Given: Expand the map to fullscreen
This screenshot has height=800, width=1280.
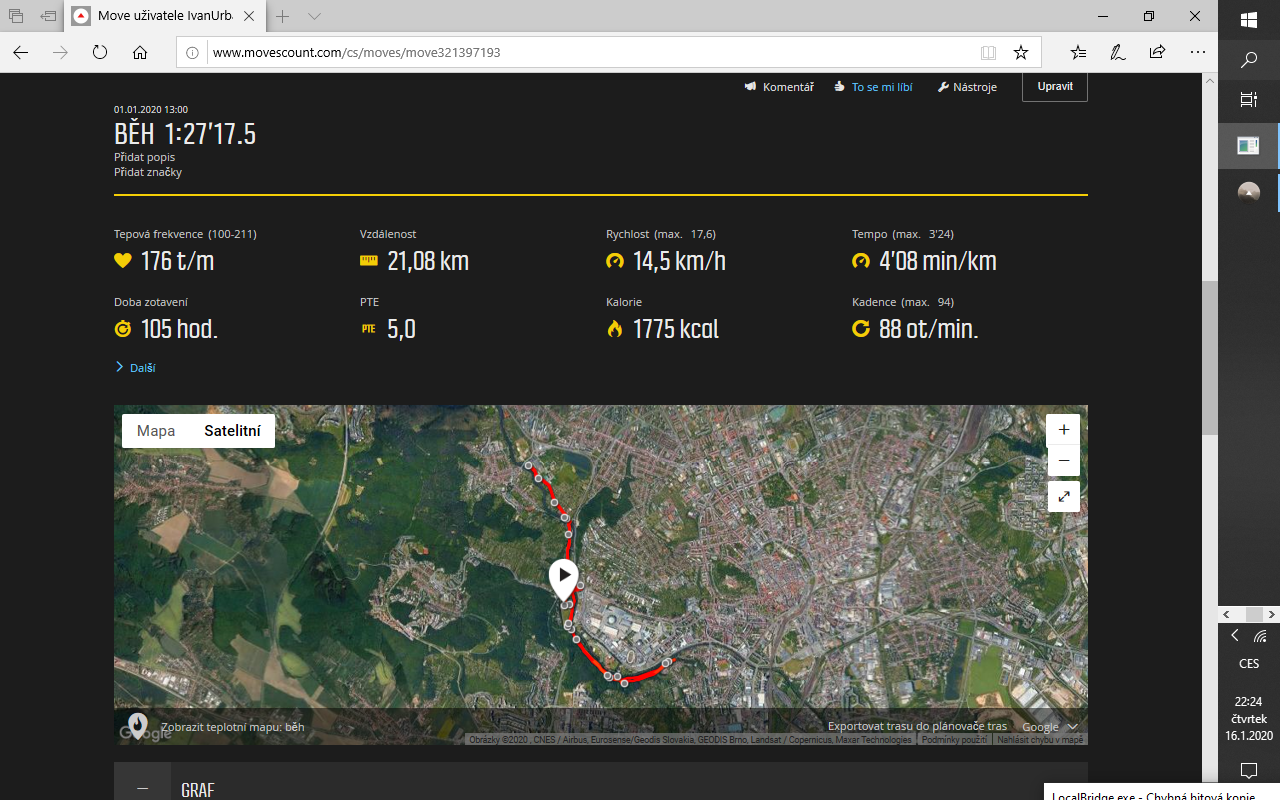Looking at the screenshot, I should point(1063,496).
